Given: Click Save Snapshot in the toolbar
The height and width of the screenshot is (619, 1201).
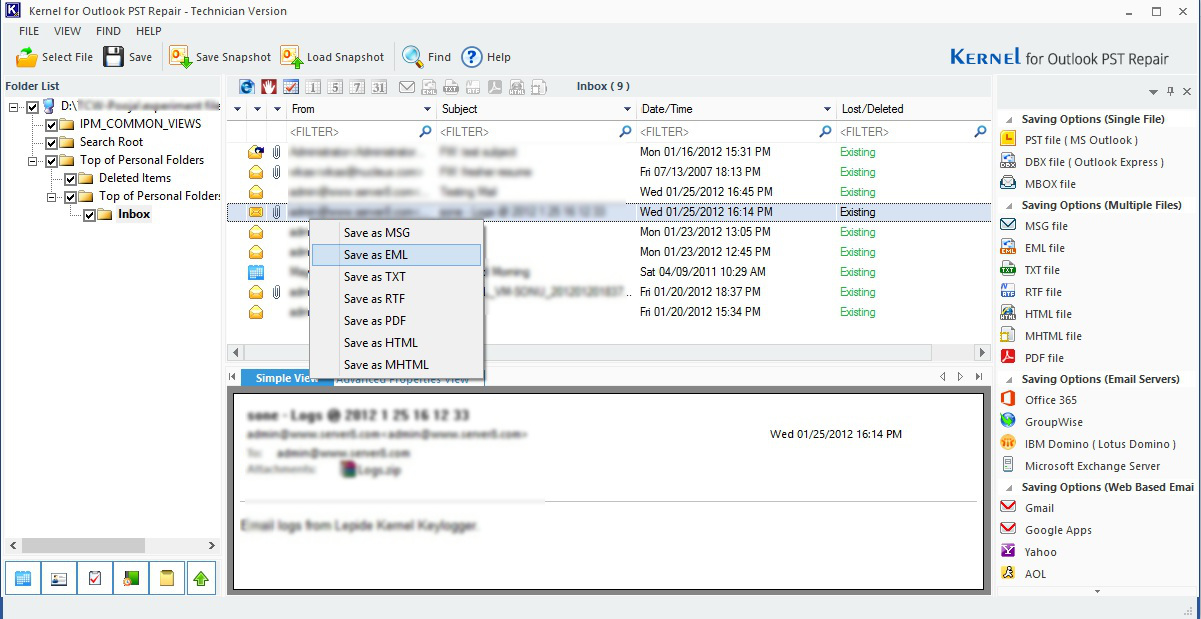Looking at the screenshot, I should click(x=220, y=57).
